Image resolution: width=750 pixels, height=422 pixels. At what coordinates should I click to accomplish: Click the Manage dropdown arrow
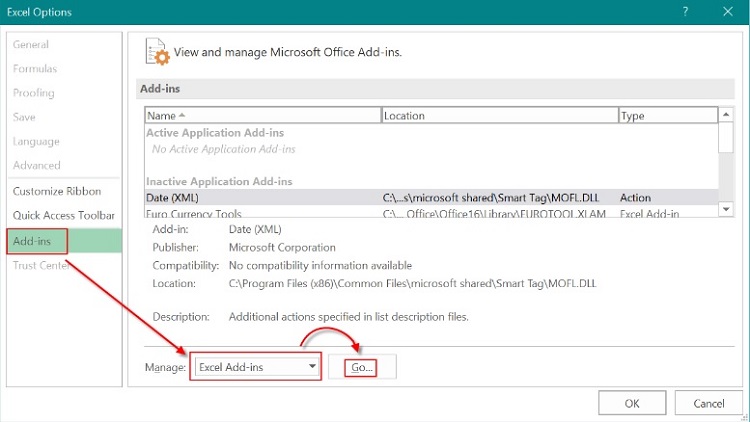pos(312,366)
